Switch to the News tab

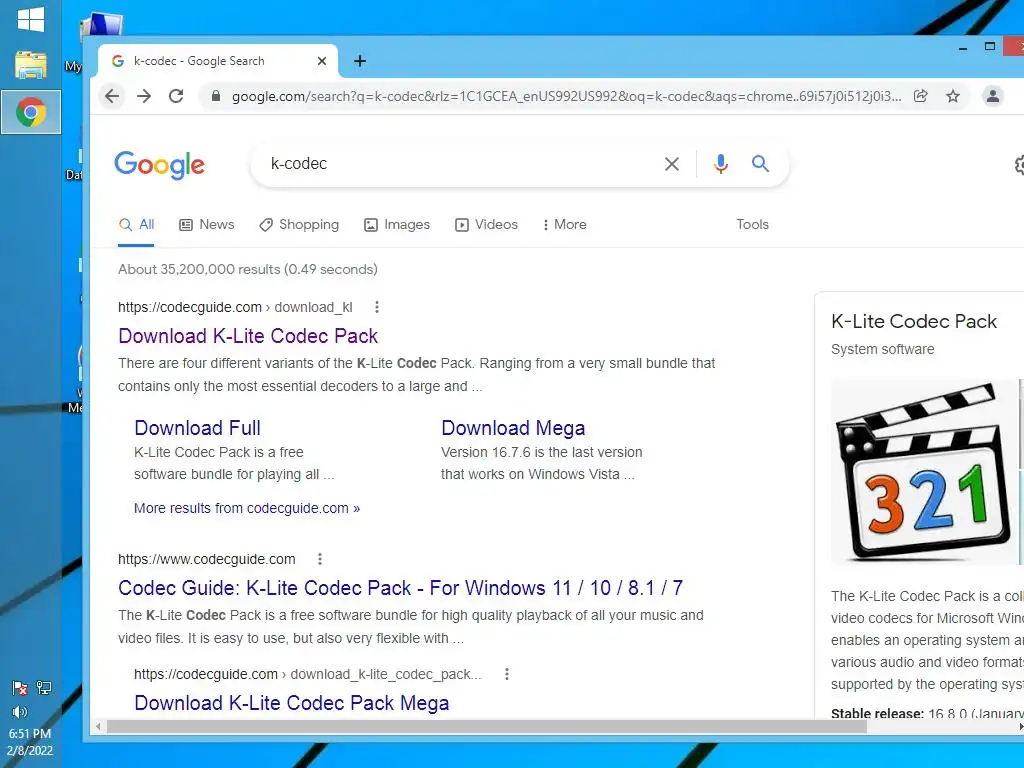click(x=206, y=225)
